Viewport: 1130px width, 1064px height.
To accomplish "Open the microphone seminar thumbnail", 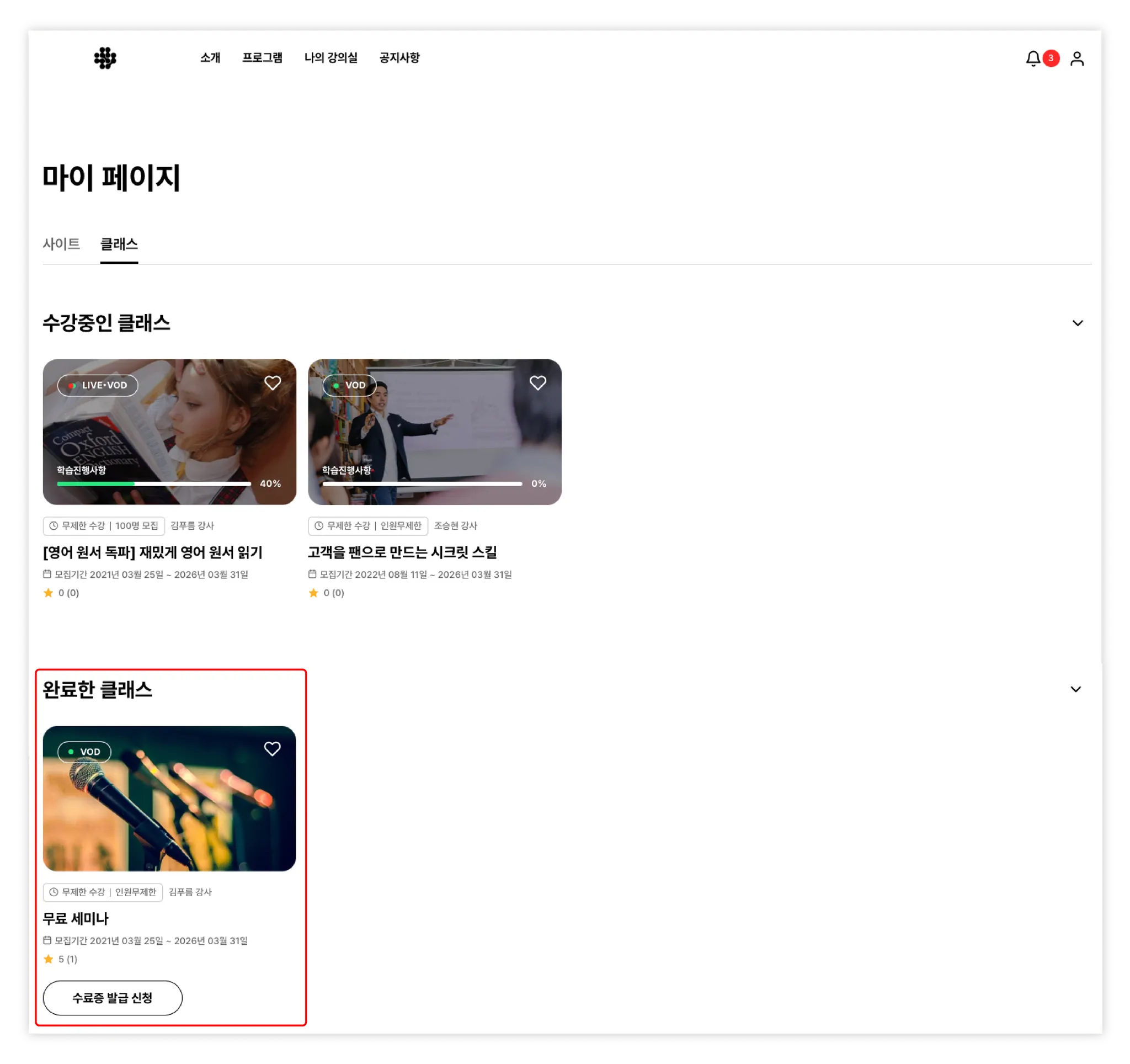I will pos(169,807).
